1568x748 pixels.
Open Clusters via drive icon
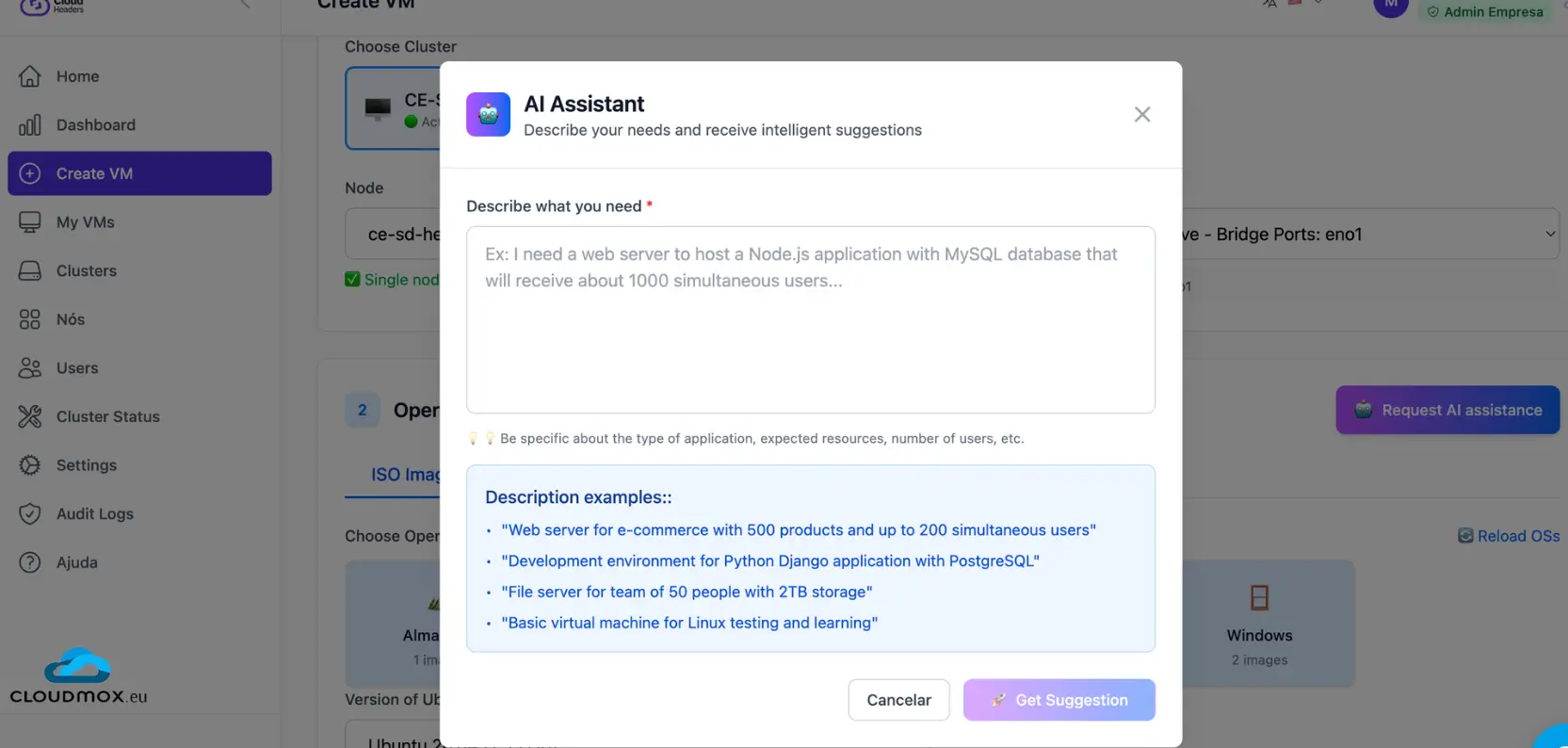(30, 271)
